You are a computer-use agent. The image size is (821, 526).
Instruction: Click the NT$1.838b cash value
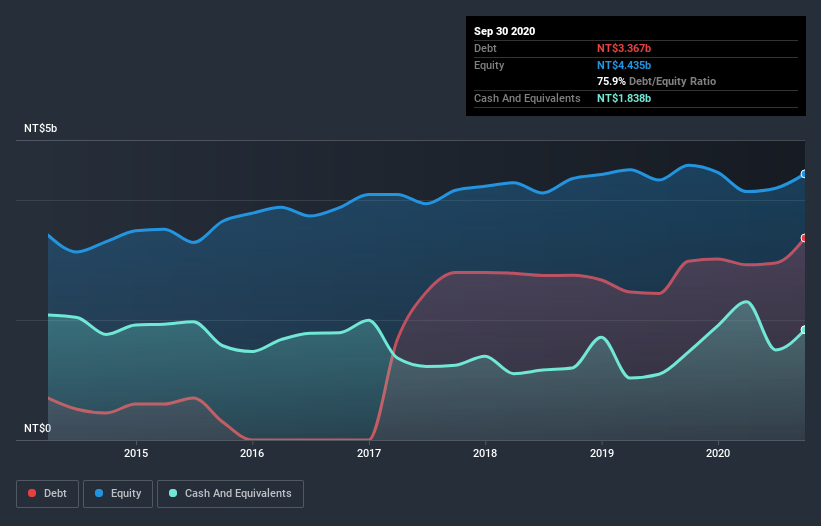(x=624, y=98)
